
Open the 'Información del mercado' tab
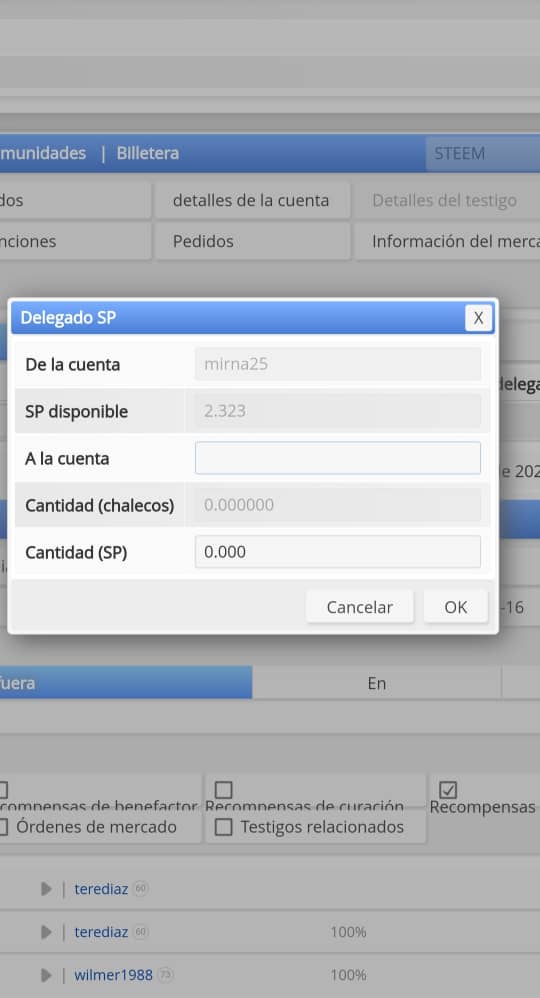pos(448,241)
